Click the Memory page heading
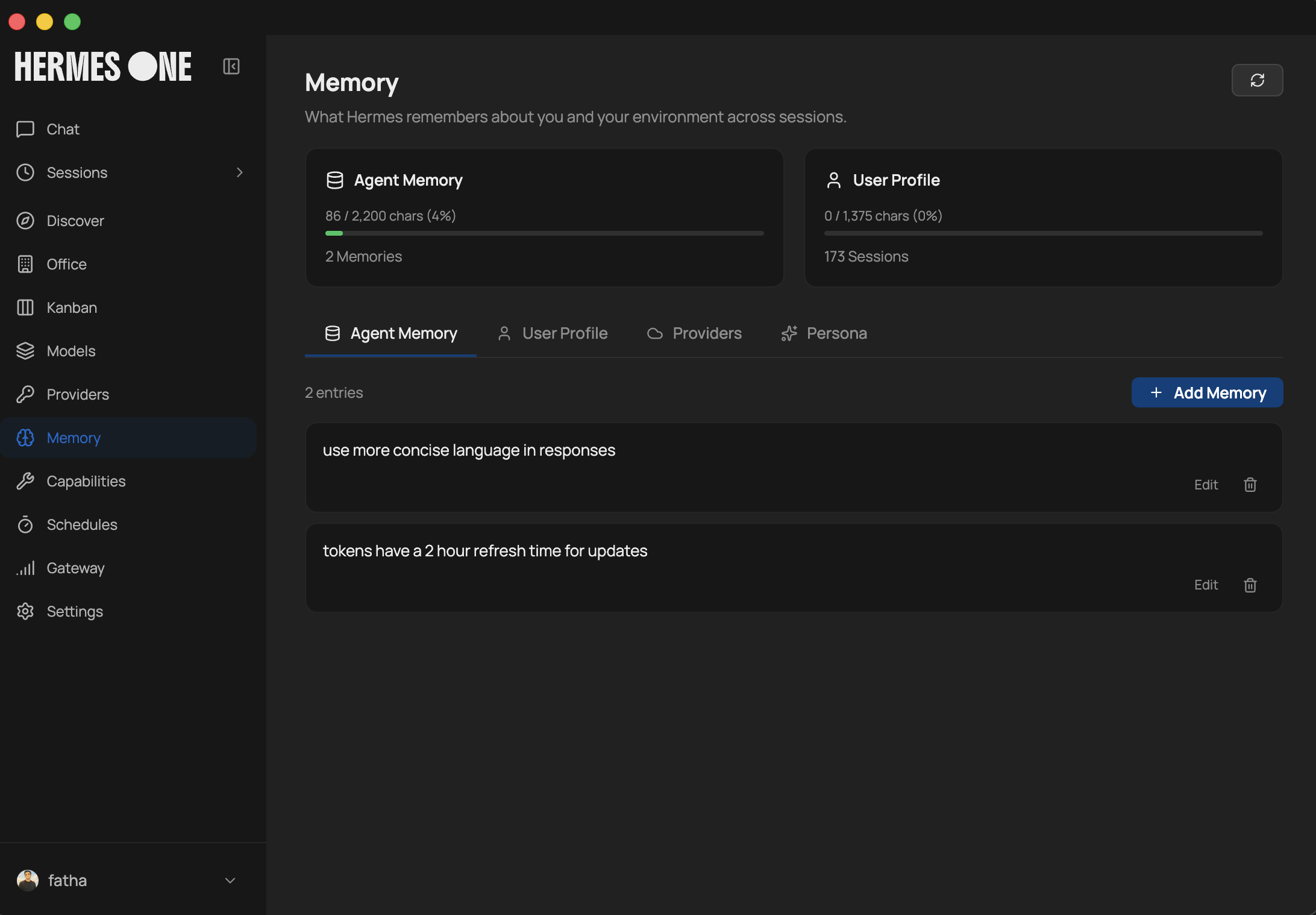1316x915 pixels. [352, 83]
